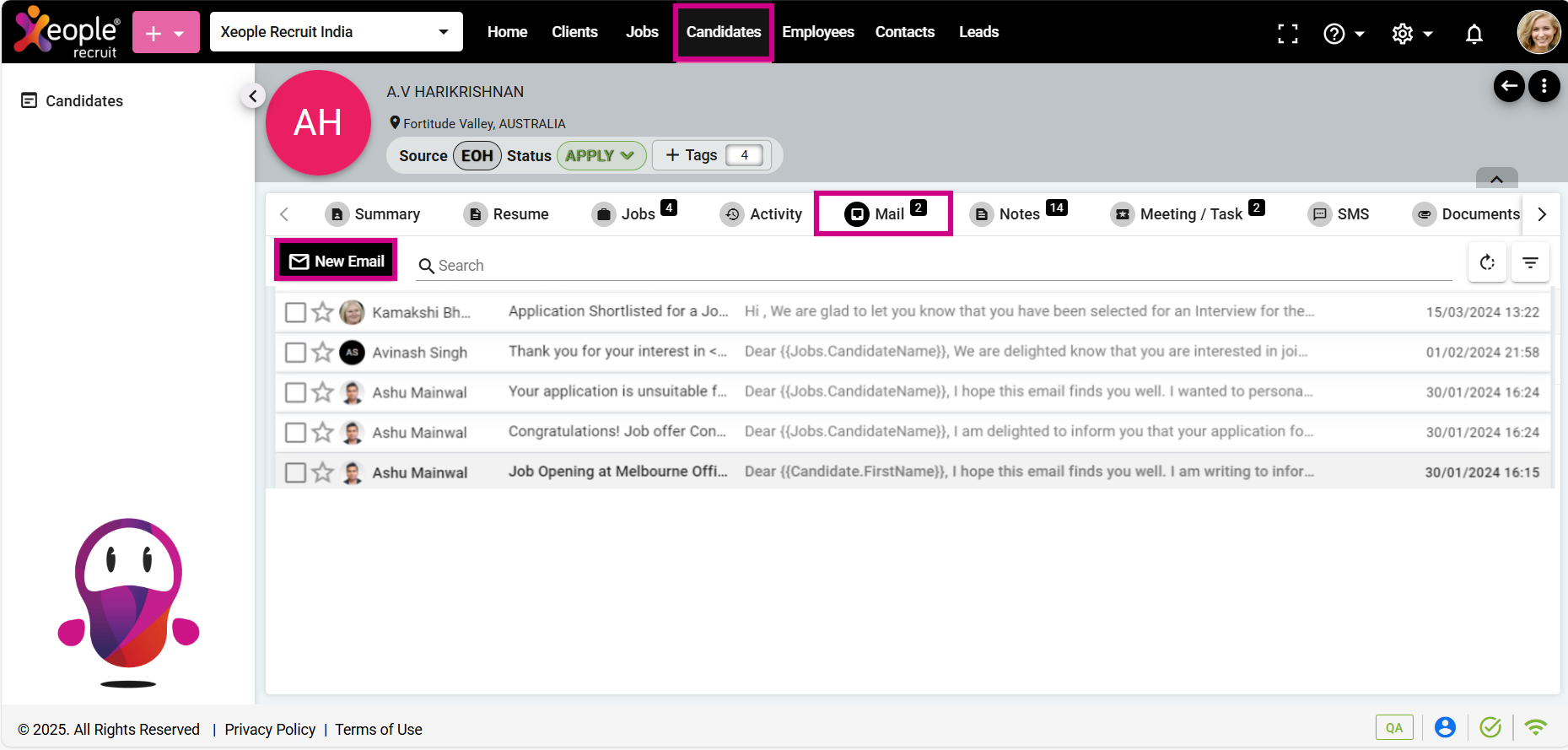Viewport: 1568px width, 750px height.
Task: Open the Xeople Recruit India dropdown
Action: 336,32
